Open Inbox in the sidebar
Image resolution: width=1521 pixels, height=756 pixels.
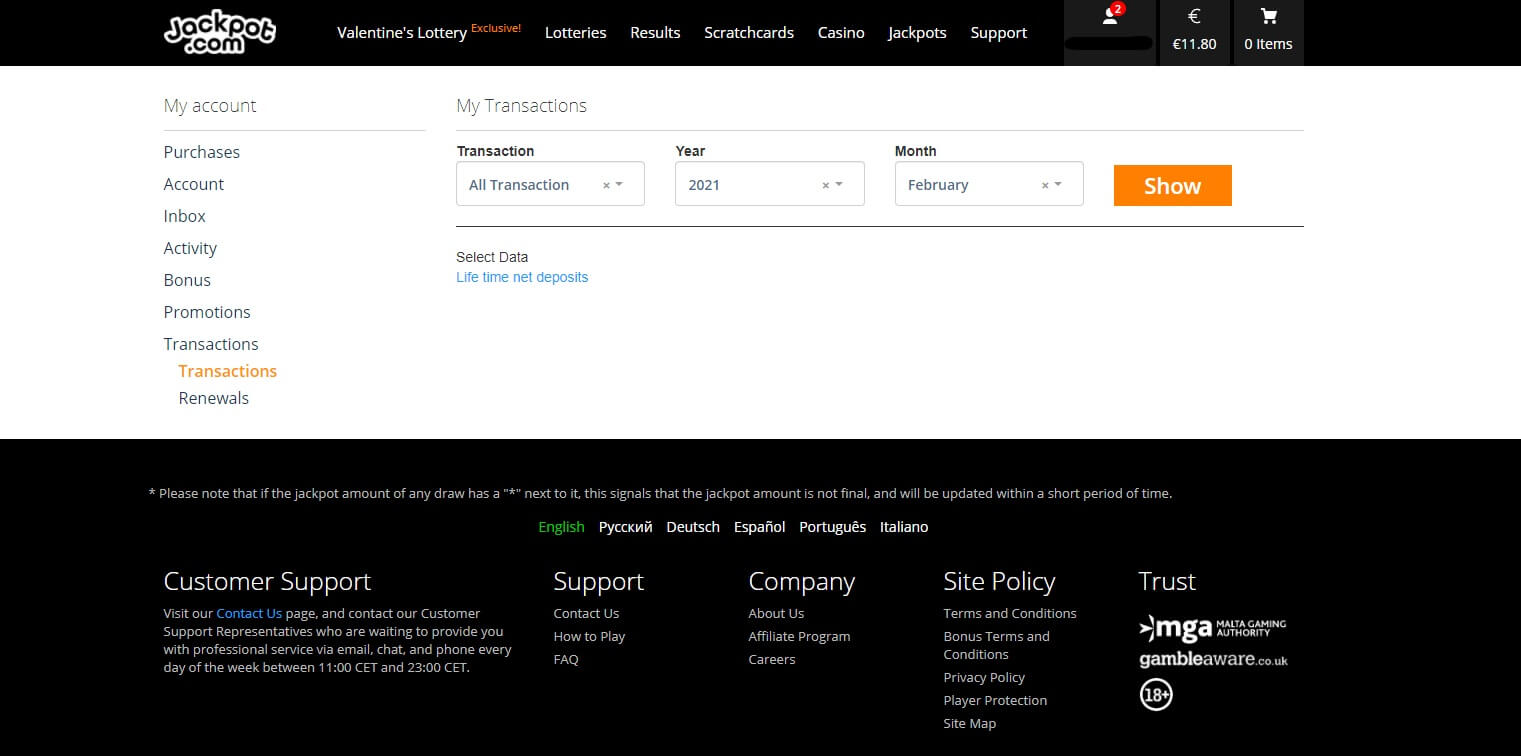185,216
